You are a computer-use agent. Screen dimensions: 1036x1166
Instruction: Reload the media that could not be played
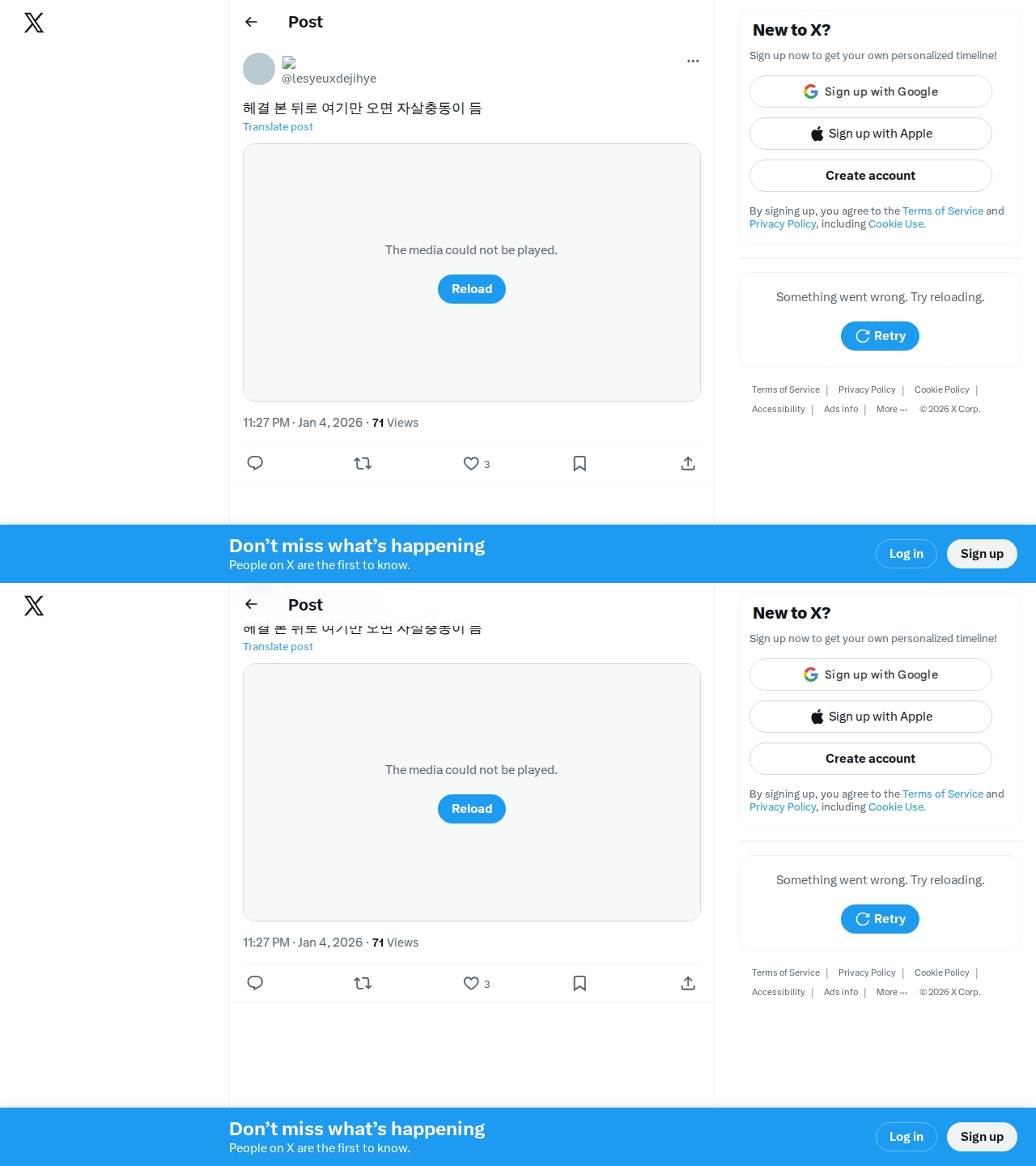pos(472,289)
